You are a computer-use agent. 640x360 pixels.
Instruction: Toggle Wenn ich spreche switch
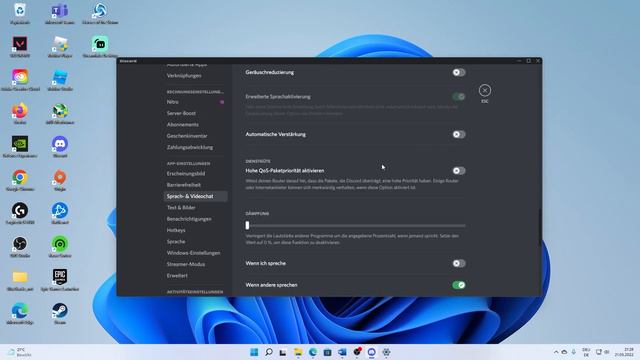tap(459, 263)
